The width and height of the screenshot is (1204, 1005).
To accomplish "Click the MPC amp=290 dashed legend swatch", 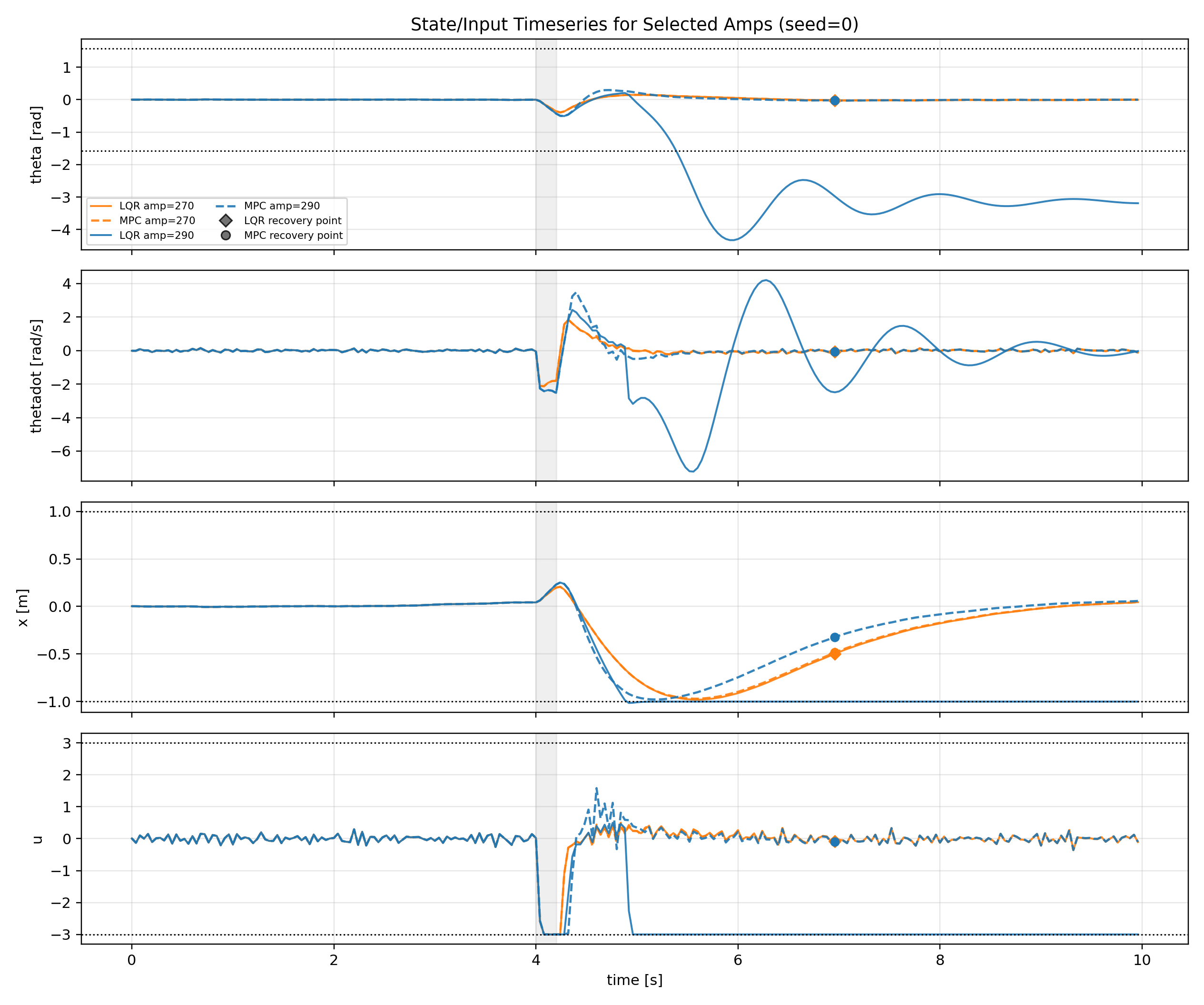I will [x=226, y=206].
